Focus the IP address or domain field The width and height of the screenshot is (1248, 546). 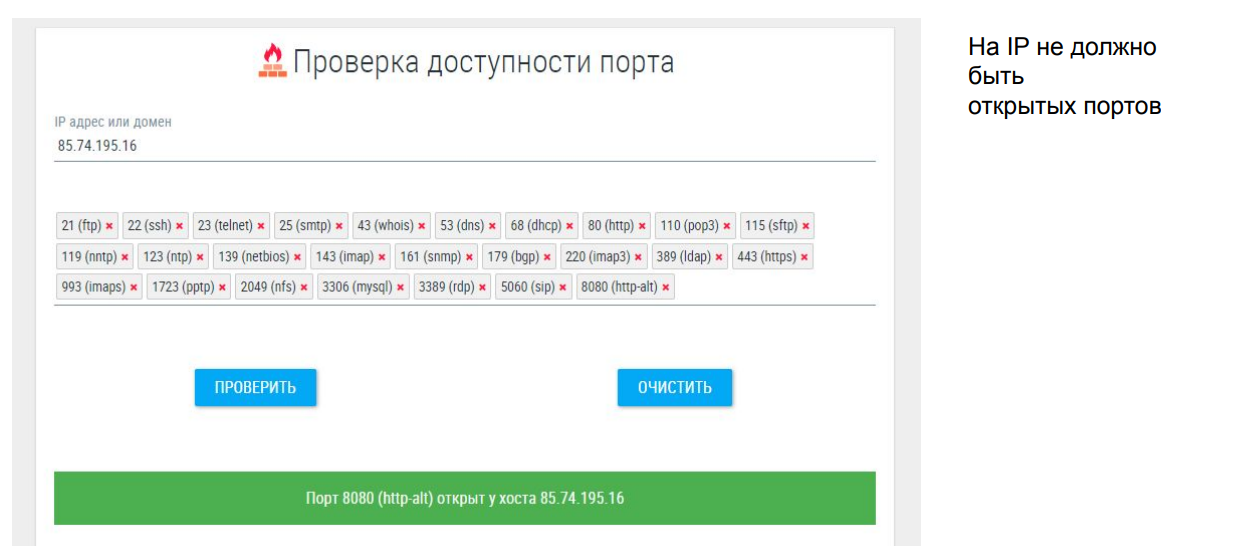[464, 146]
